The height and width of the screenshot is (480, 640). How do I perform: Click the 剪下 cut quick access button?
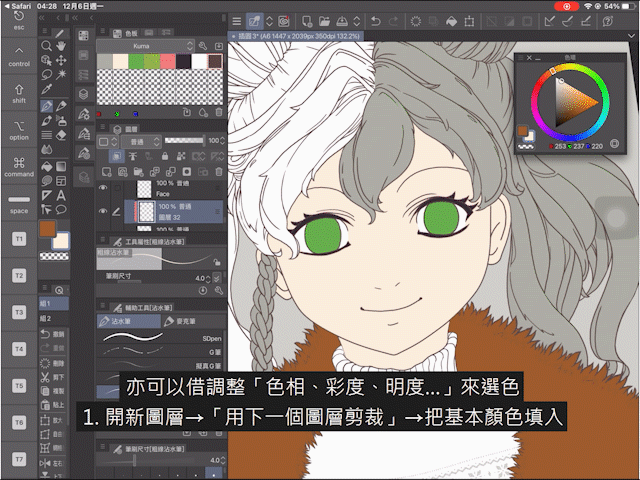click(x=53, y=377)
